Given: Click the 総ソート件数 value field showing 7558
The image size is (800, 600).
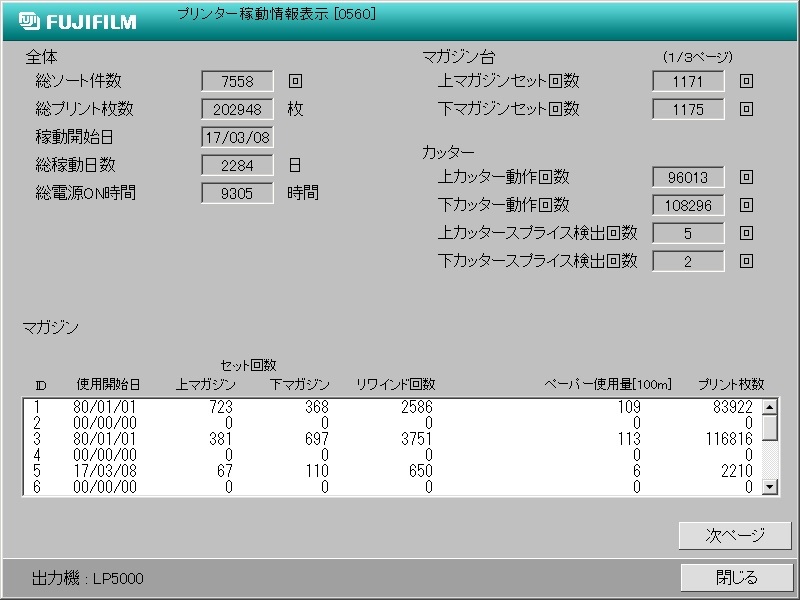Looking at the screenshot, I should [237, 81].
